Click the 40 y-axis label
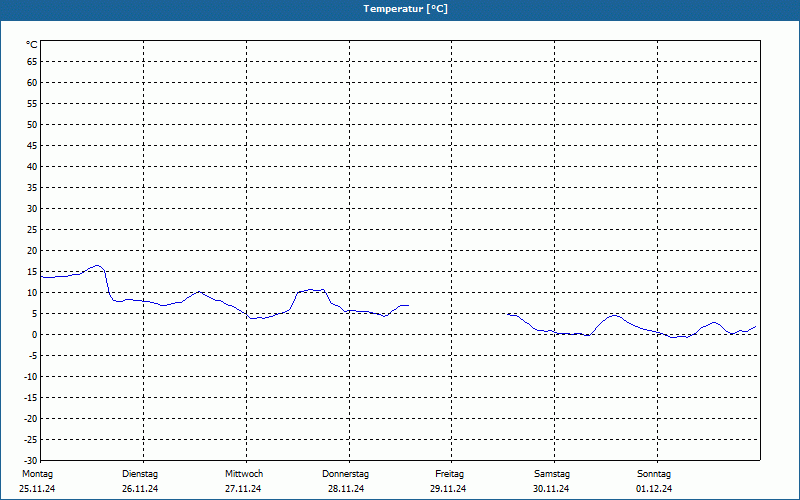Image resolution: width=800 pixels, height=500 pixels. pyautogui.click(x=32, y=167)
